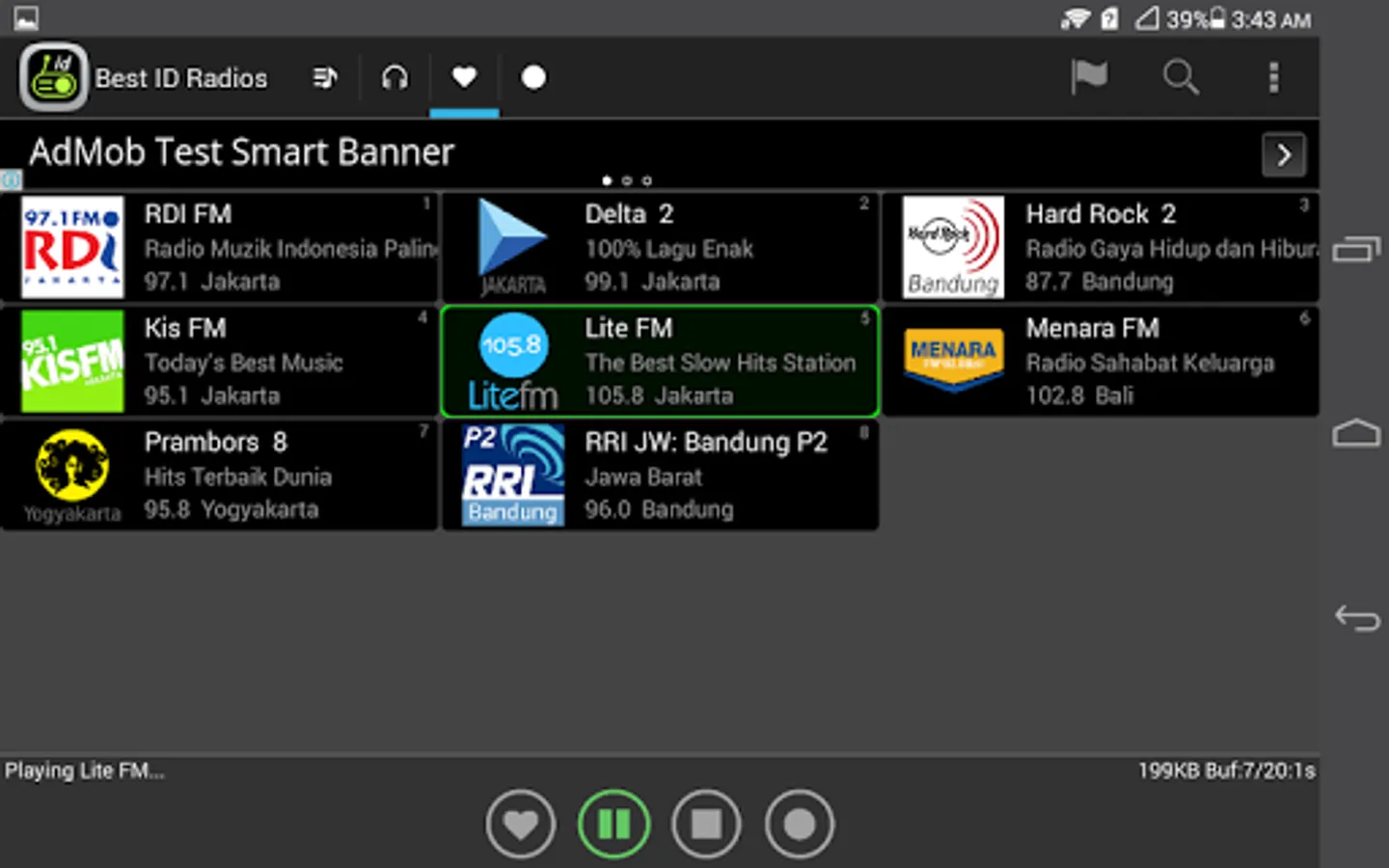Select the heart favorites tab
Image resolution: width=1389 pixels, height=868 pixels.
464,77
